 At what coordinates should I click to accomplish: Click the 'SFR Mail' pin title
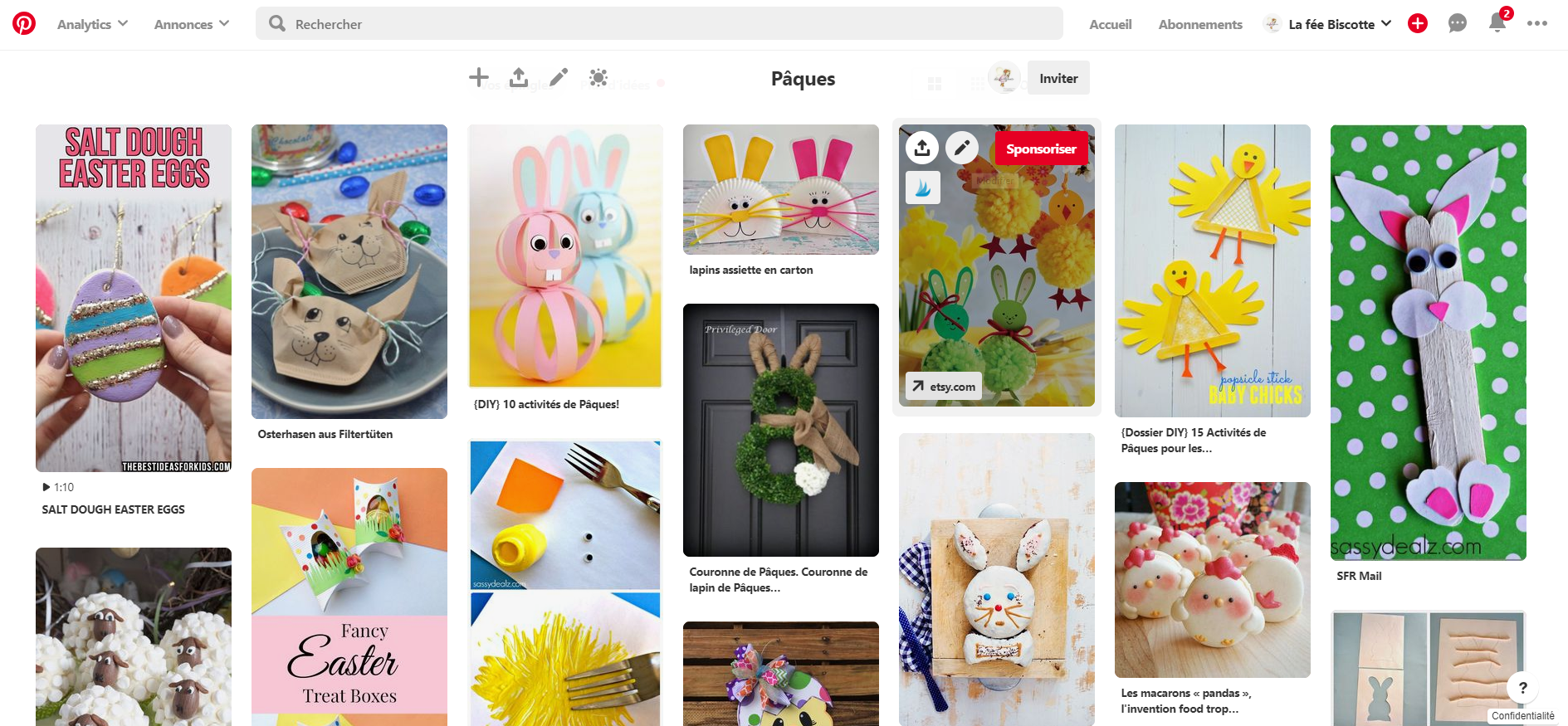point(1359,576)
